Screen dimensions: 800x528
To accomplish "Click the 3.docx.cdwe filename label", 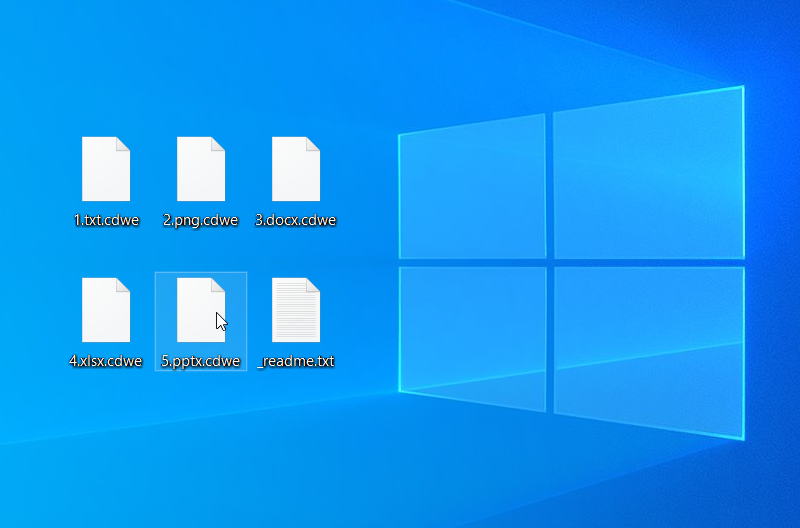I will [295, 220].
